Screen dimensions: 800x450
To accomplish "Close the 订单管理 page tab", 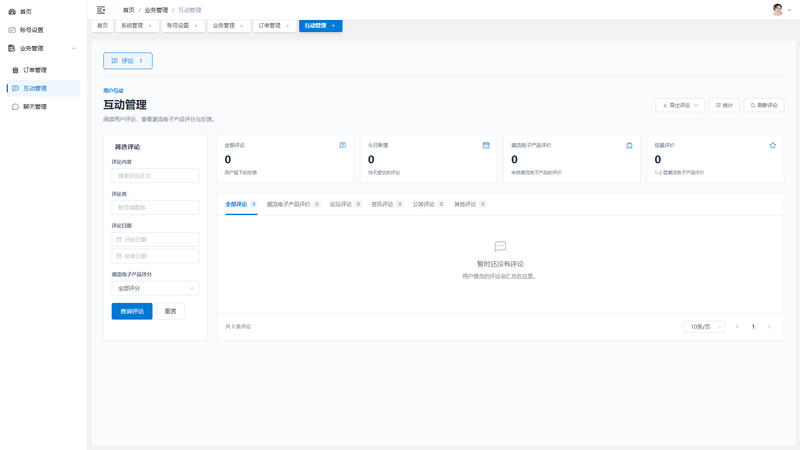I will pyautogui.click(x=287, y=26).
